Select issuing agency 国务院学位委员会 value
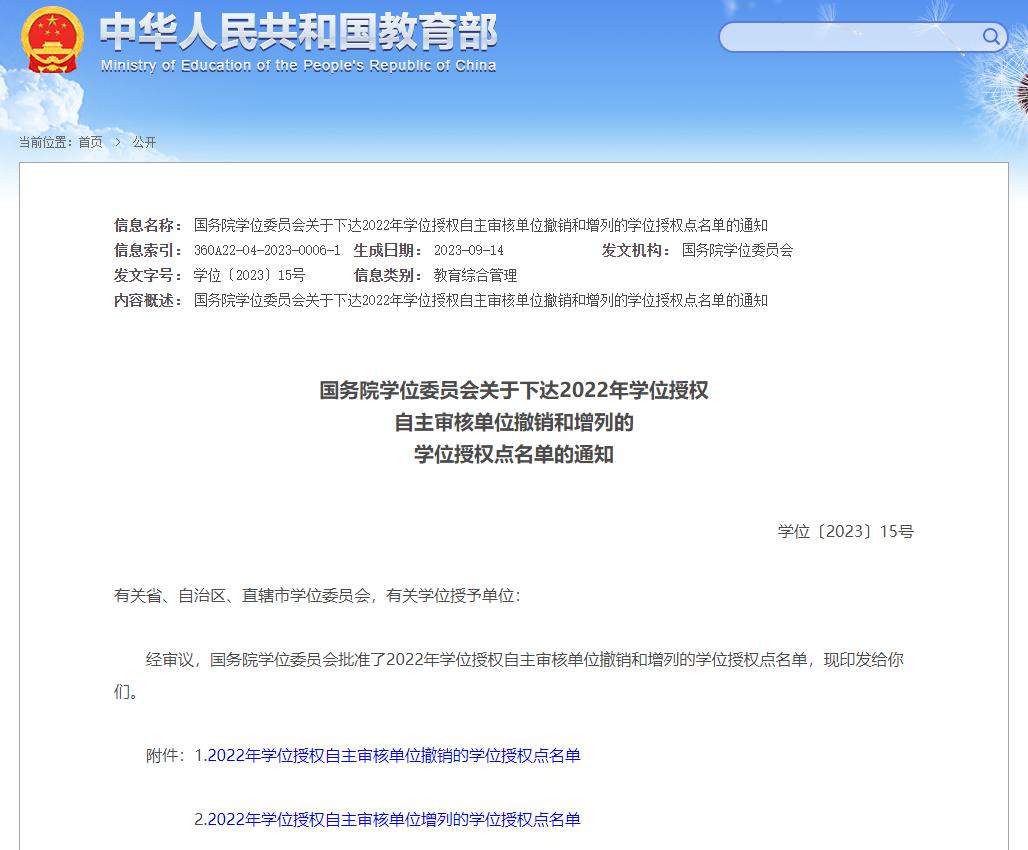Image resolution: width=1028 pixels, height=850 pixels. coord(737,251)
